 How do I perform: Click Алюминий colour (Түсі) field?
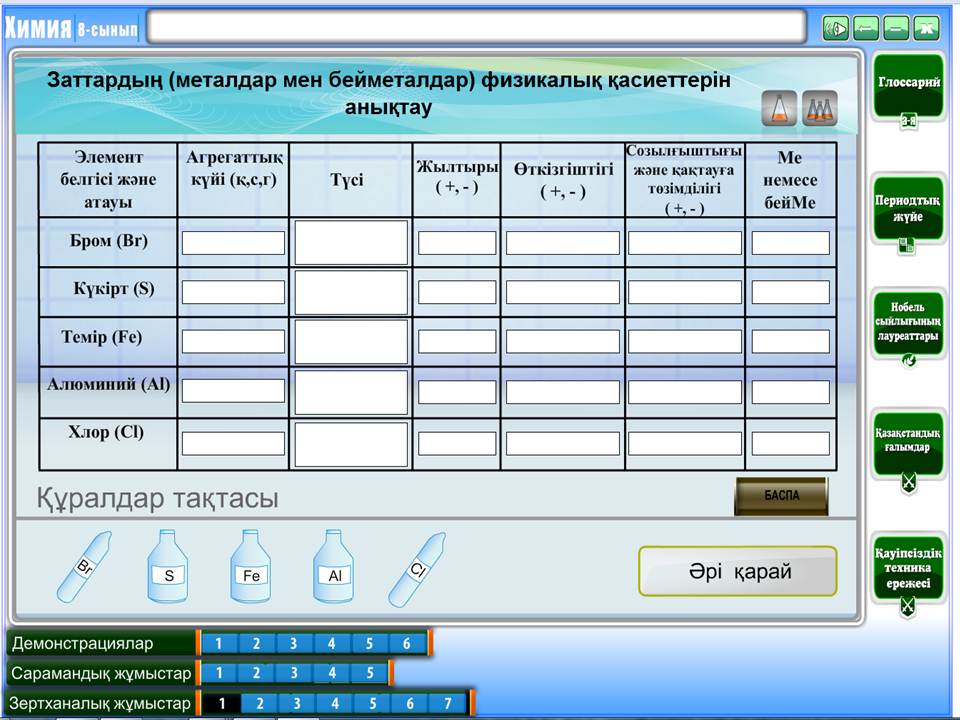[x=351, y=392]
